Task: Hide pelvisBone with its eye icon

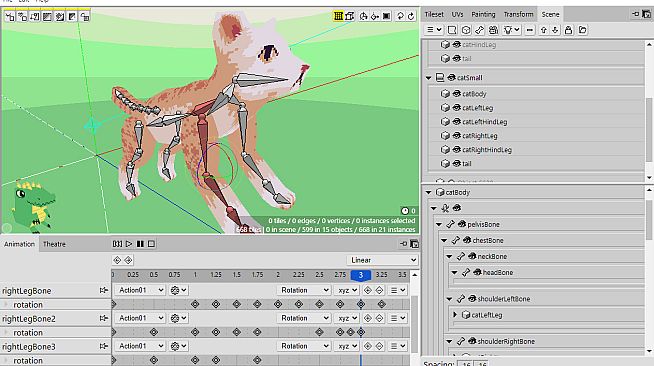Action: pyautogui.click(x=462, y=224)
